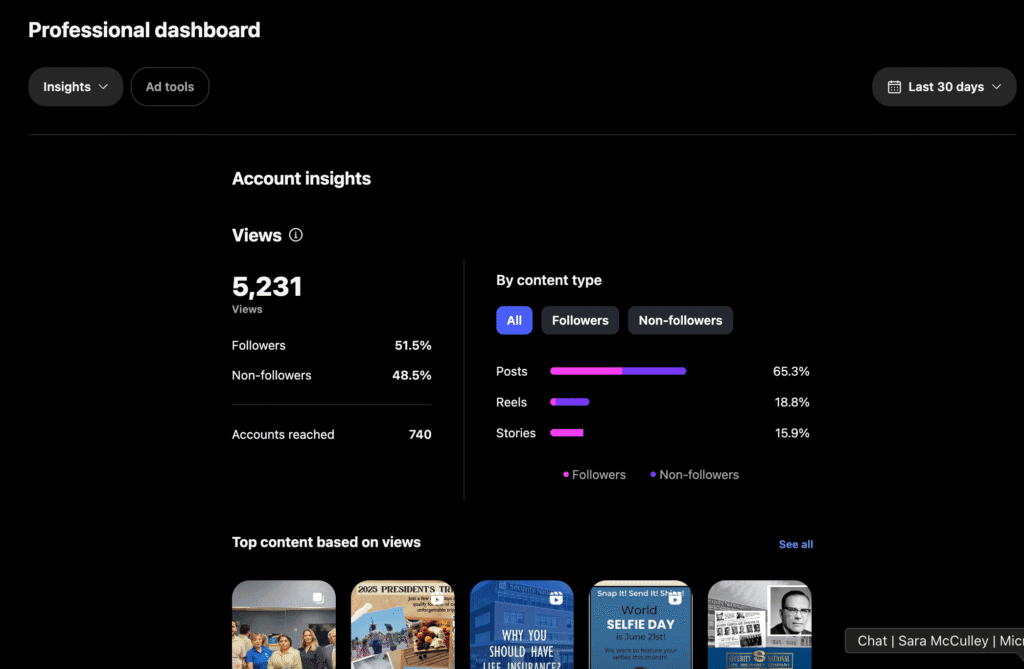Click the Reels percentage bar

click(x=570, y=402)
